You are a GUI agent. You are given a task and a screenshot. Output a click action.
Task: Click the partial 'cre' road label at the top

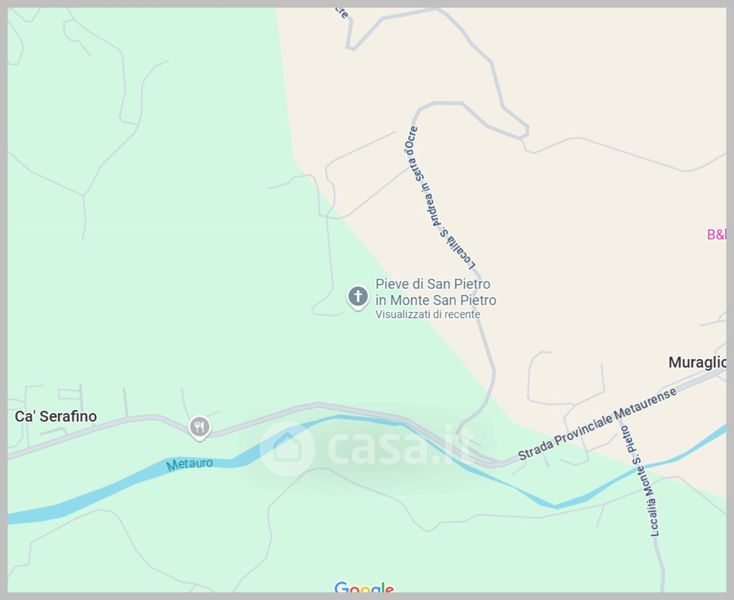pos(342,12)
